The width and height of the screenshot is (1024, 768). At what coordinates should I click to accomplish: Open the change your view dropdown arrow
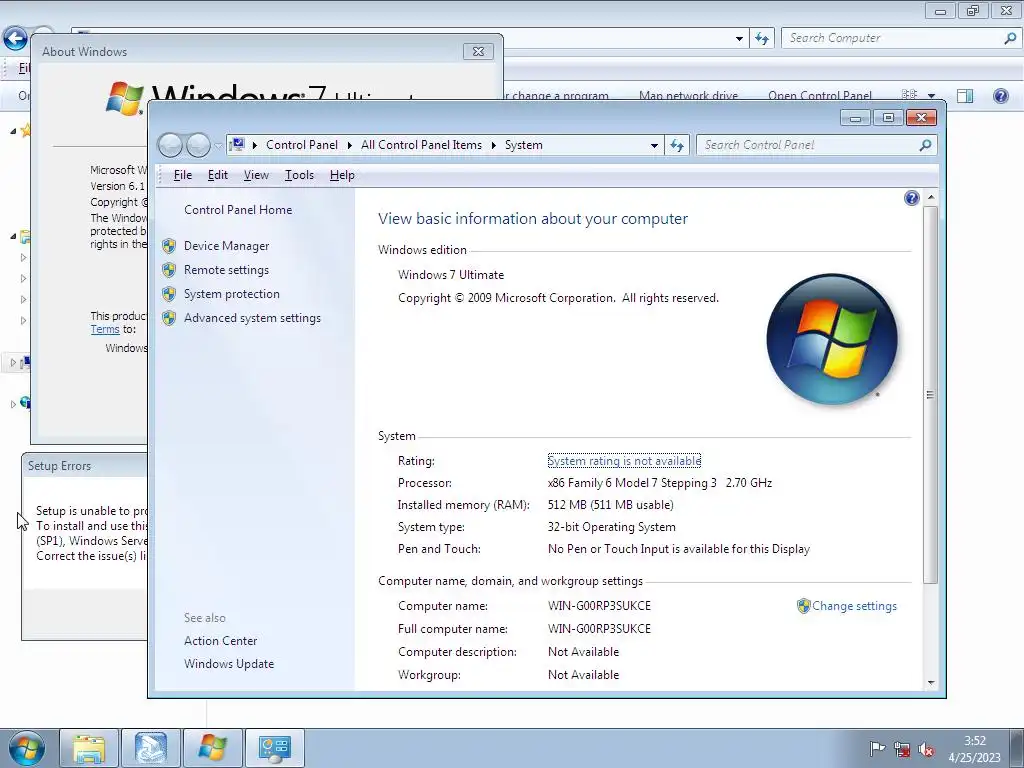(931, 96)
